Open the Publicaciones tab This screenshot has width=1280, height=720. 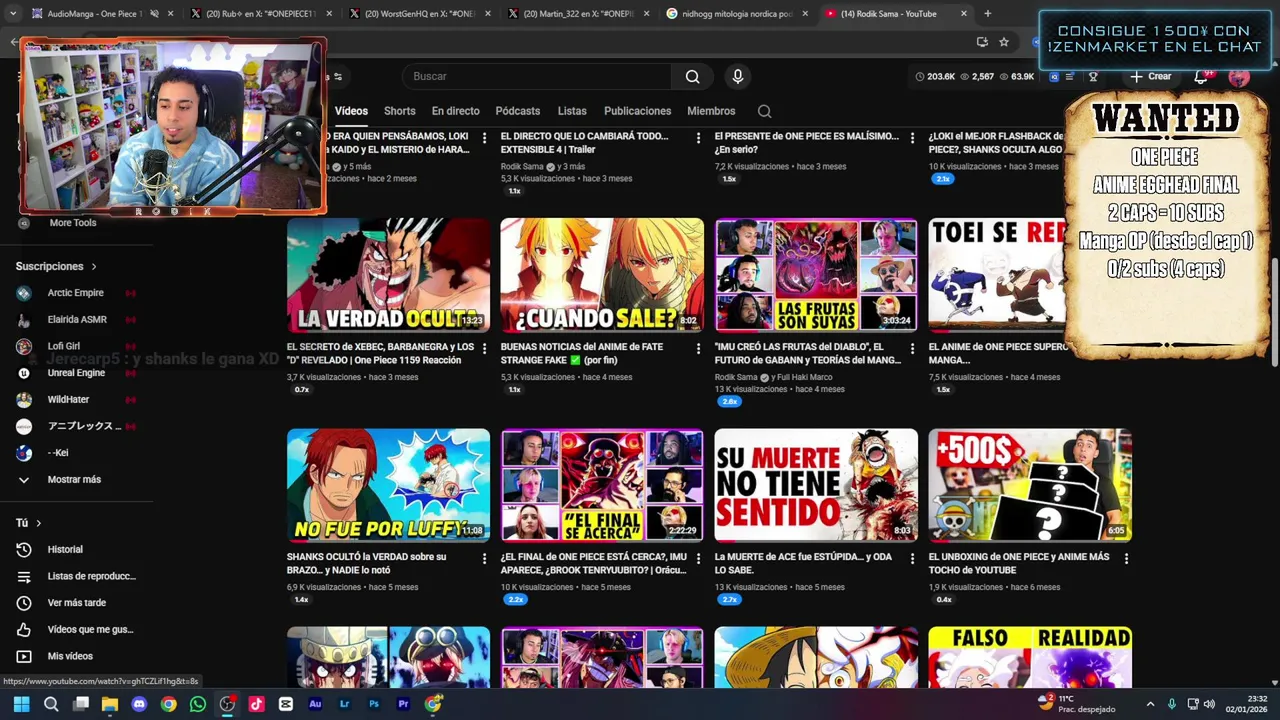[x=637, y=111]
